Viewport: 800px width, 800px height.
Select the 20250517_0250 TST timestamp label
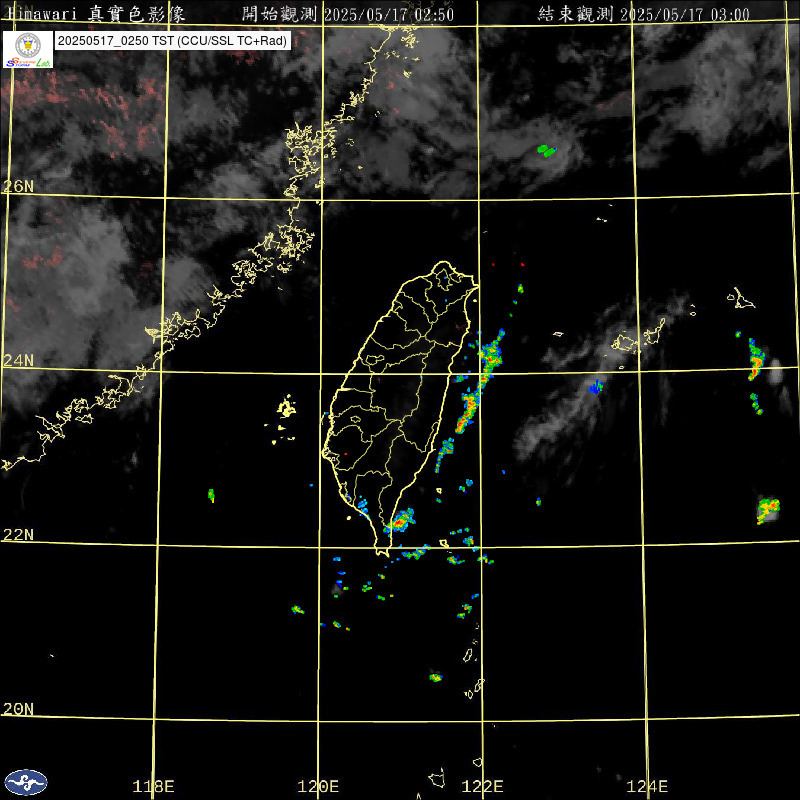point(173,41)
